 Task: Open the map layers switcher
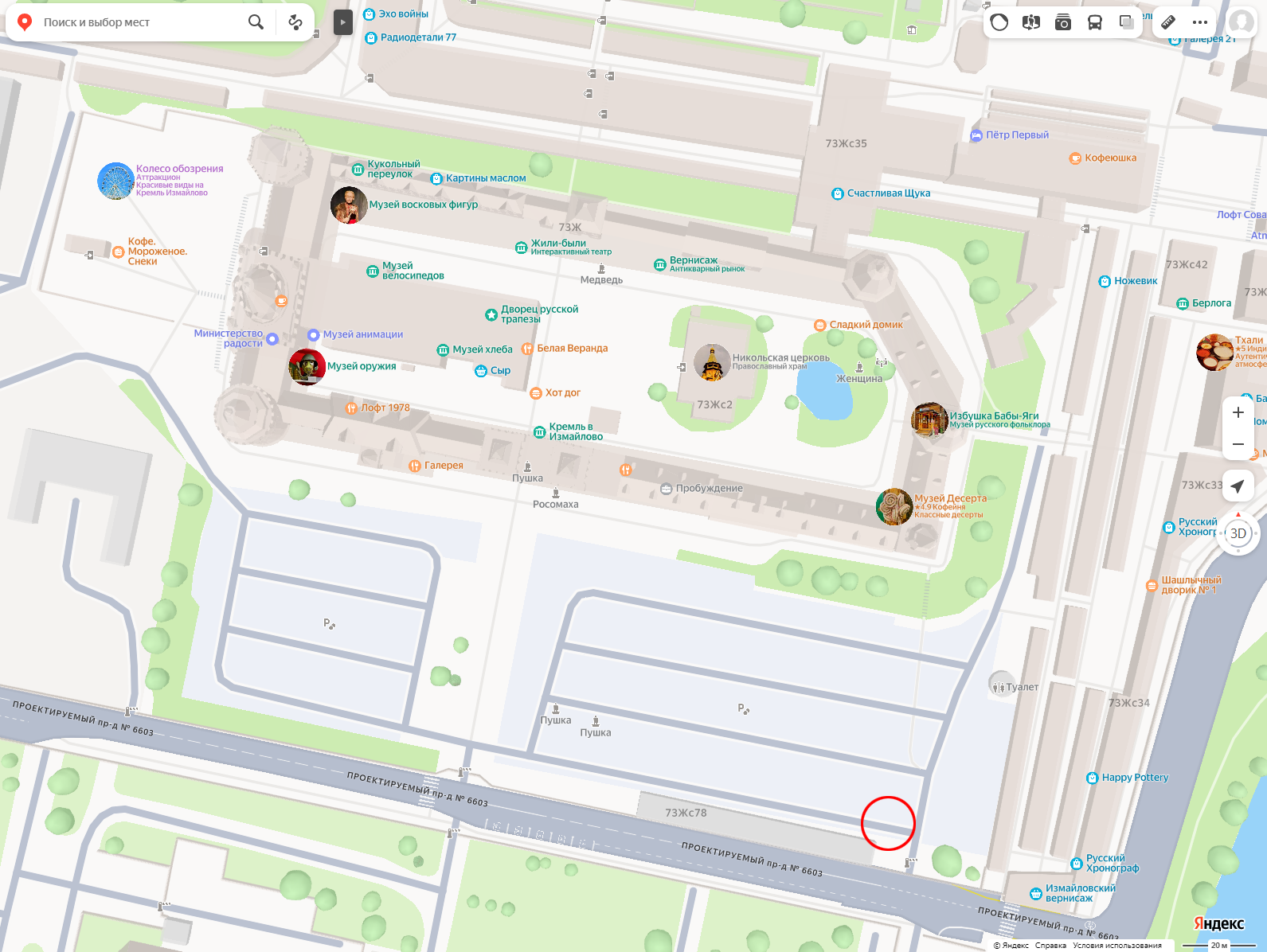coord(1126,22)
